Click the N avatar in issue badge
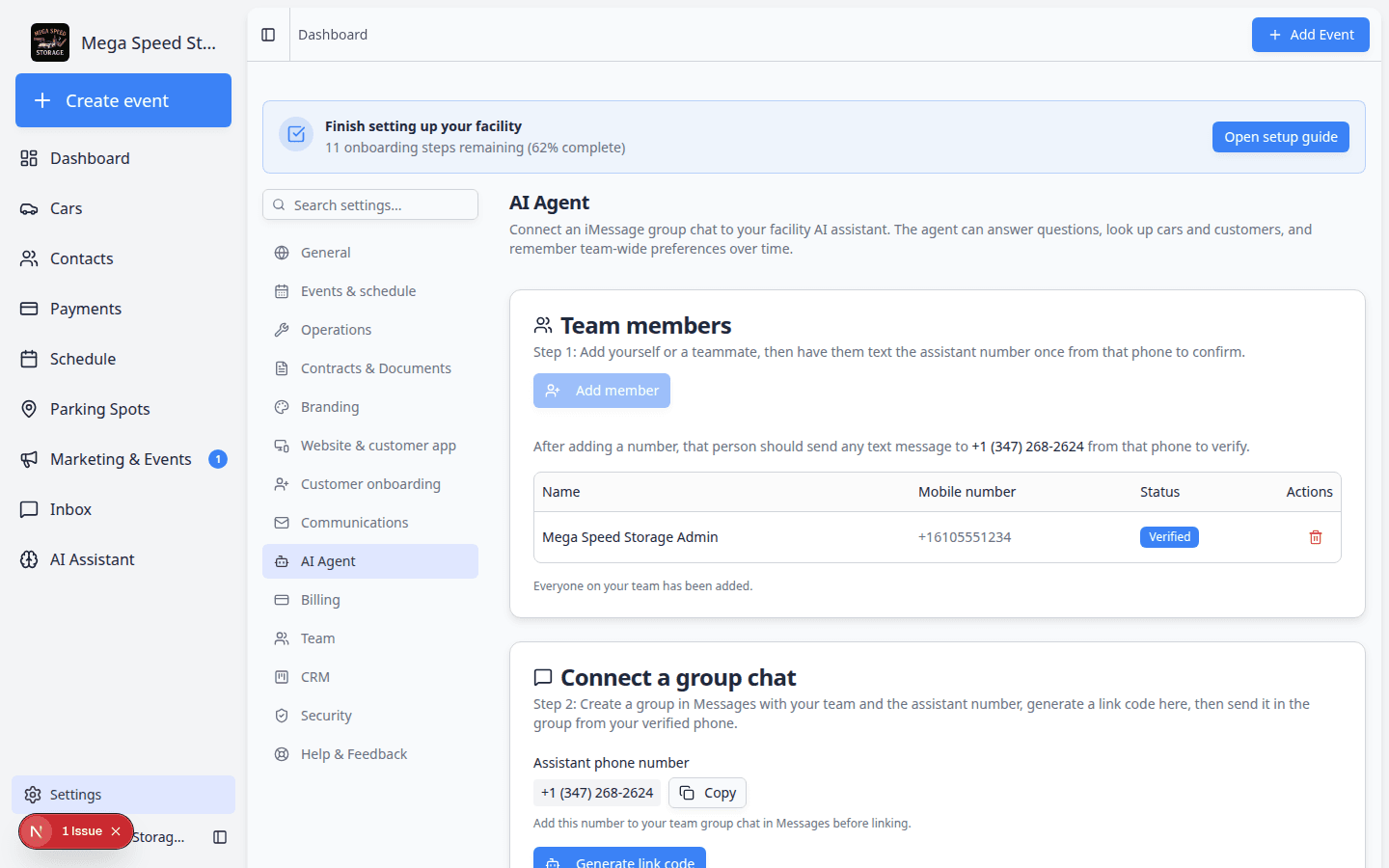Viewport: 1389px width, 868px height. coord(37,831)
